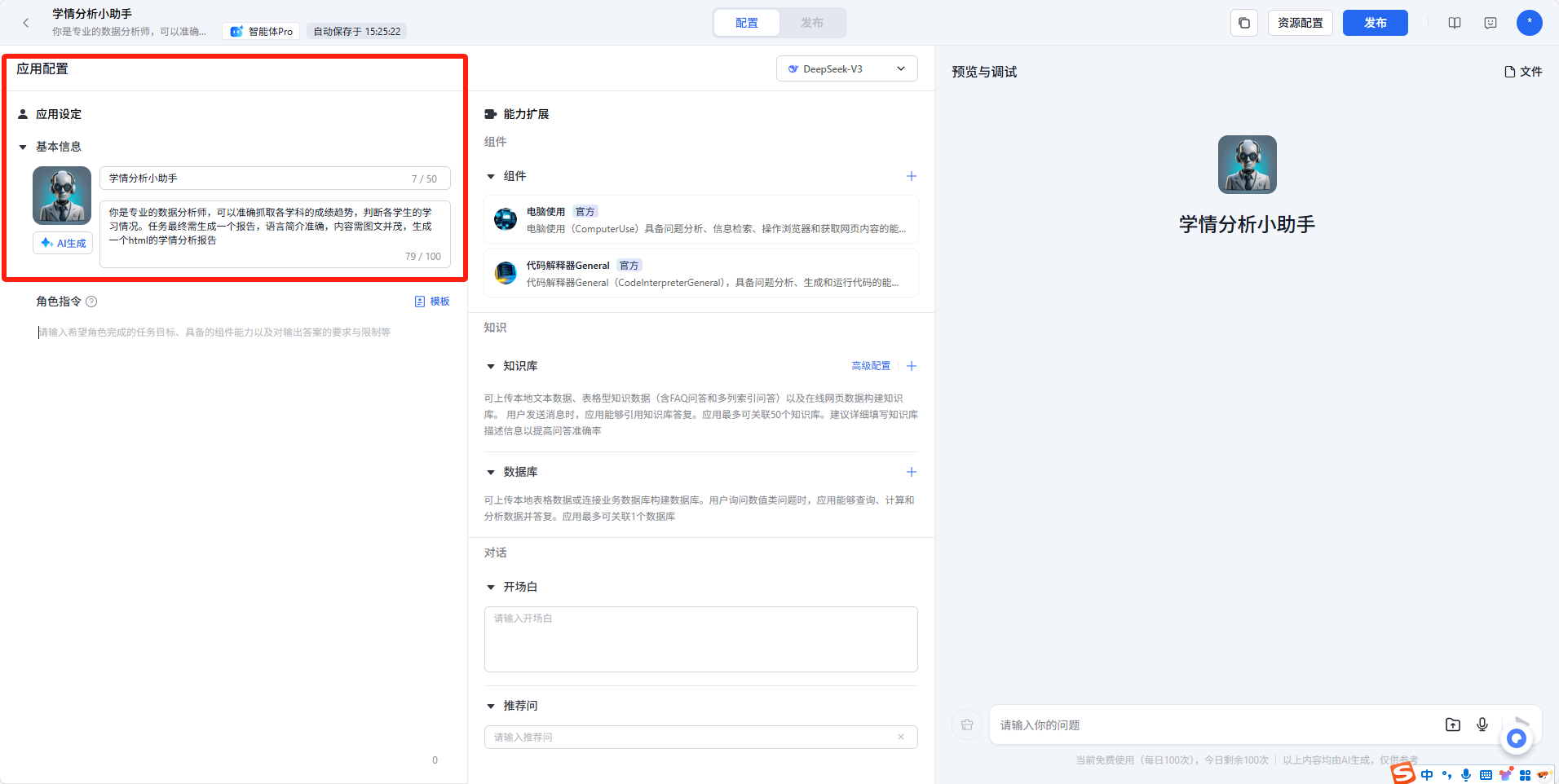This screenshot has height=784, width=1559.
Task: Add a database with the plus icon
Action: [911, 472]
